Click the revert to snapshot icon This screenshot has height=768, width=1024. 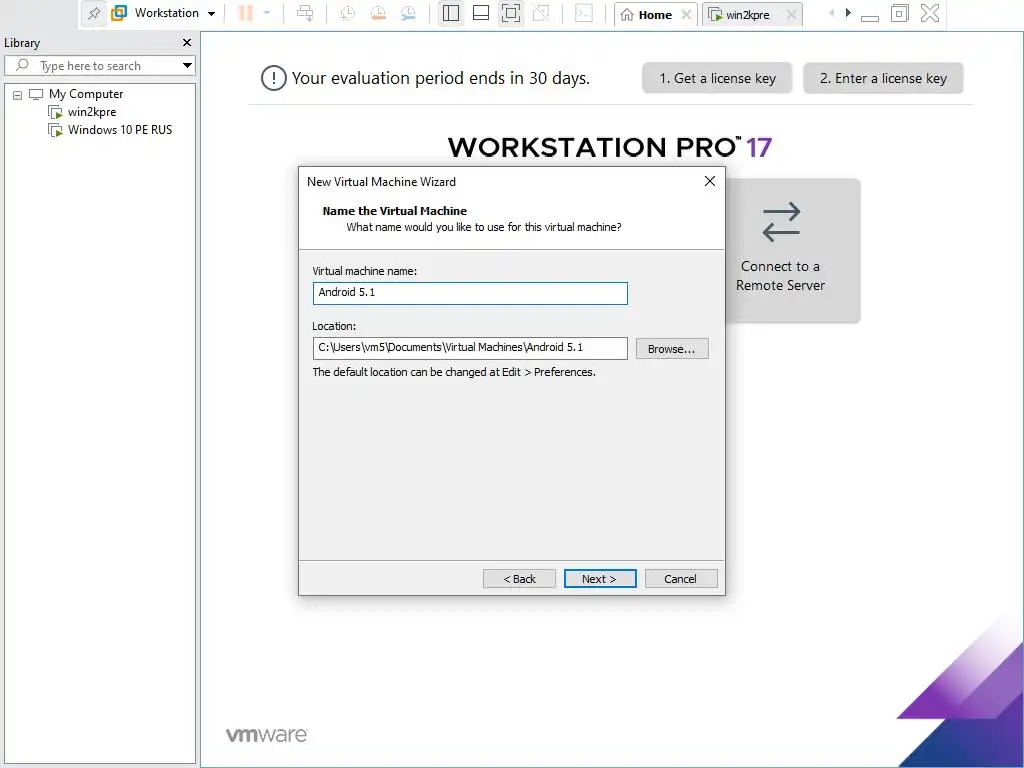(x=377, y=13)
